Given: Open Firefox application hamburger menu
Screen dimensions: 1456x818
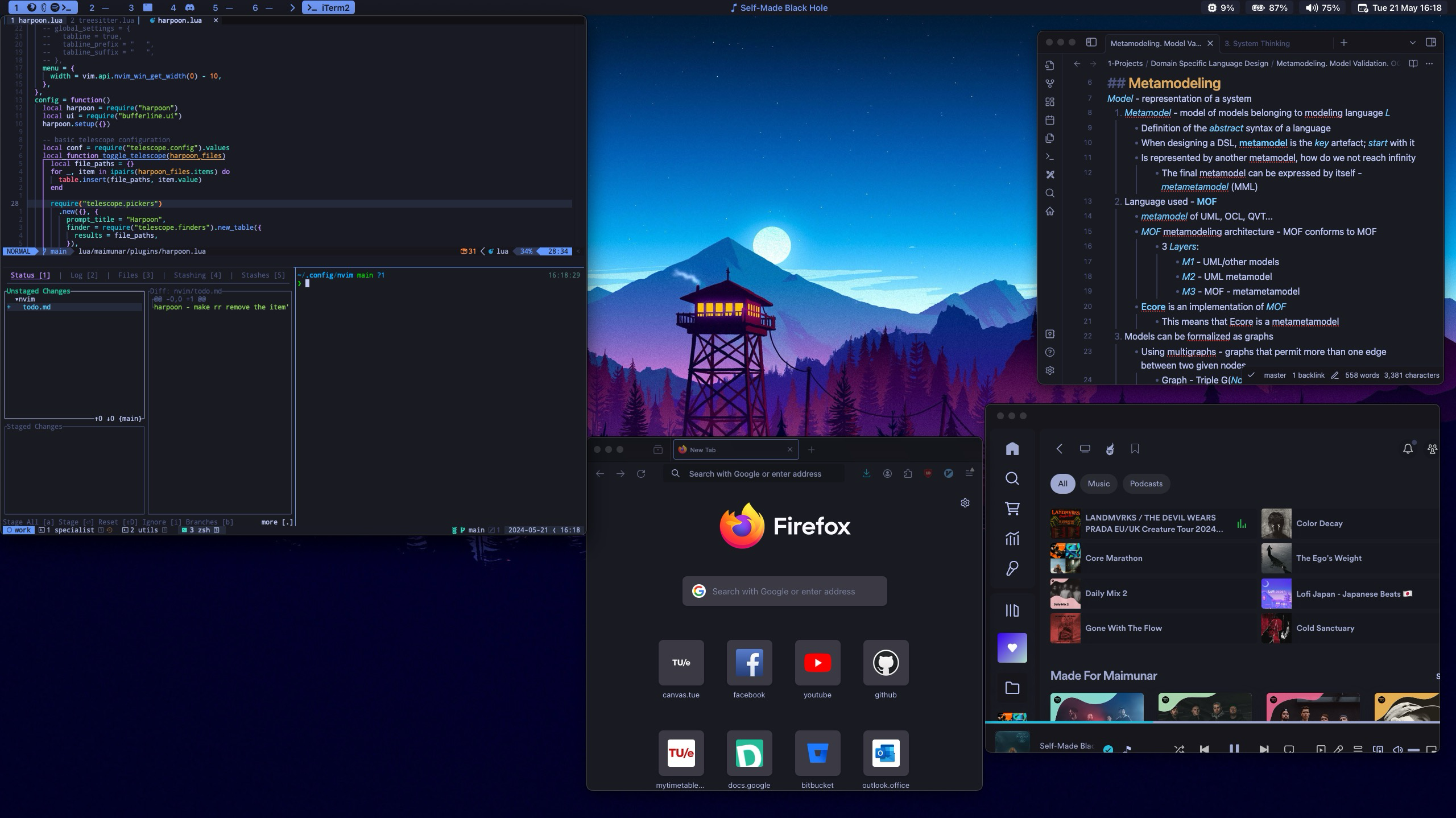Looking at the screenshot, I should [970, 473].
